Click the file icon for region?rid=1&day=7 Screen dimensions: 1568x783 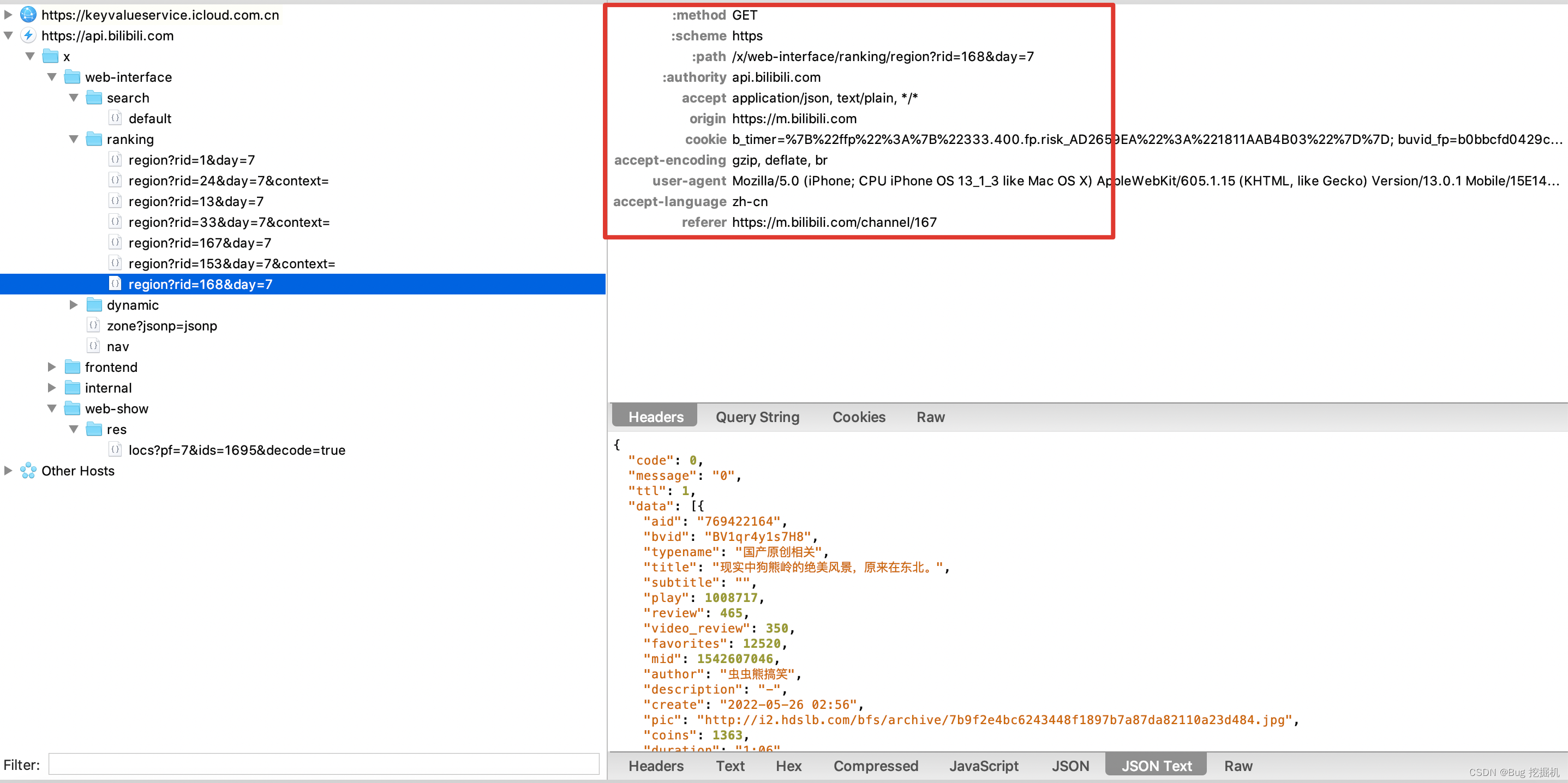pos(115,159)
